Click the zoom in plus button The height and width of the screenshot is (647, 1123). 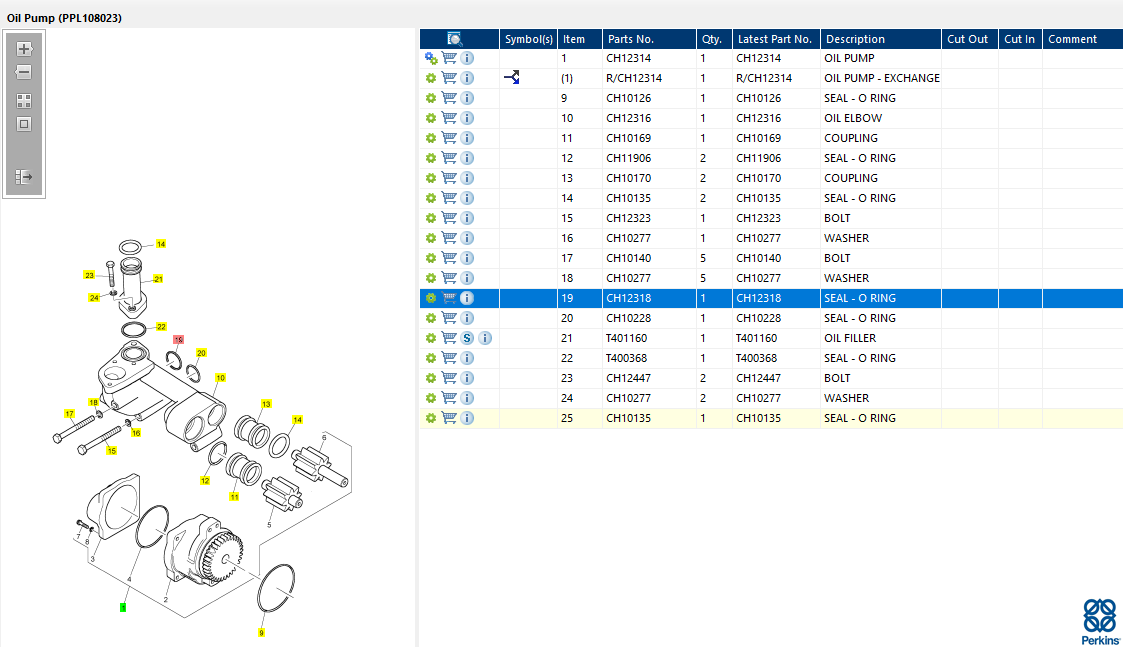[25, 49]
